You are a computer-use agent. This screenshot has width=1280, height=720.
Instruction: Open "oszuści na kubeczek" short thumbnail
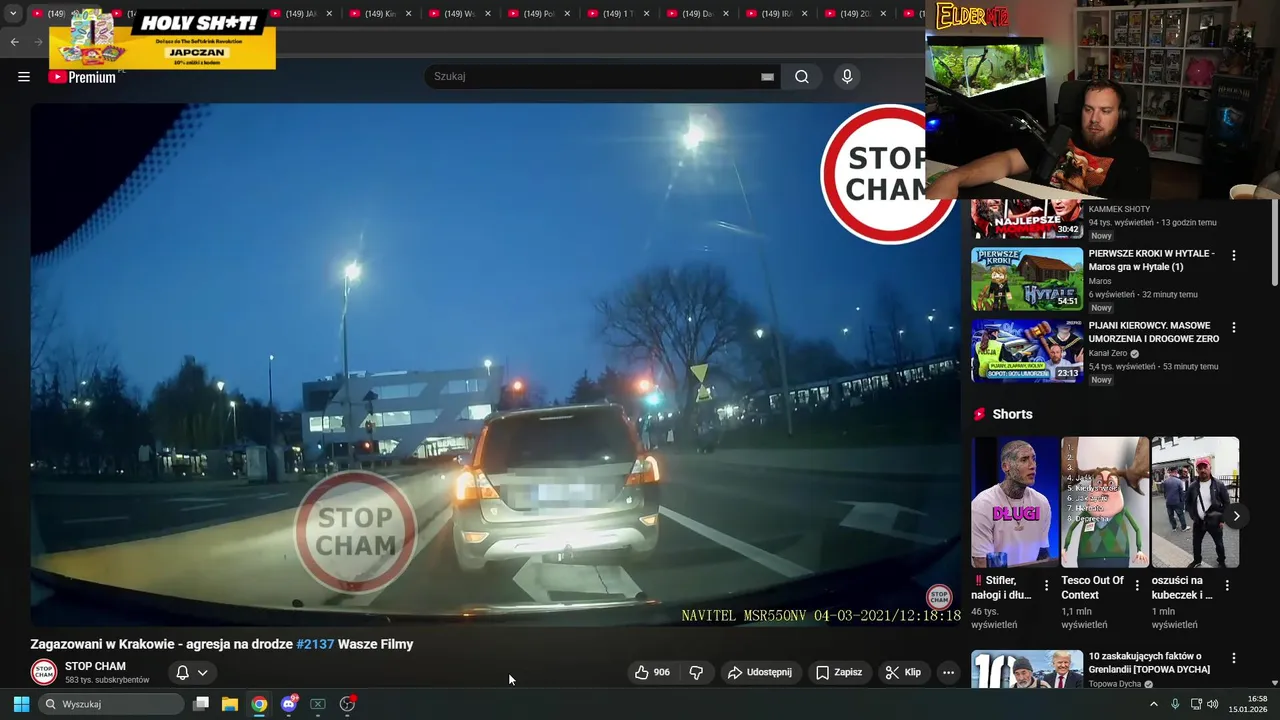click(x=1195, y=502)
